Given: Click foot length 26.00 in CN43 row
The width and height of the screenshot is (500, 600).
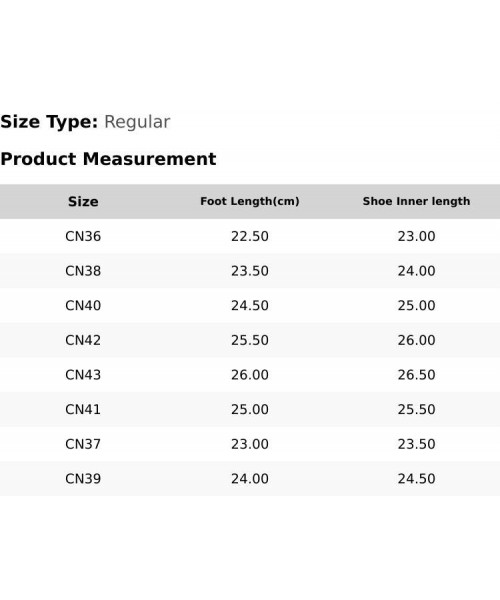Looking at the screenshot, I should (250, 375).
